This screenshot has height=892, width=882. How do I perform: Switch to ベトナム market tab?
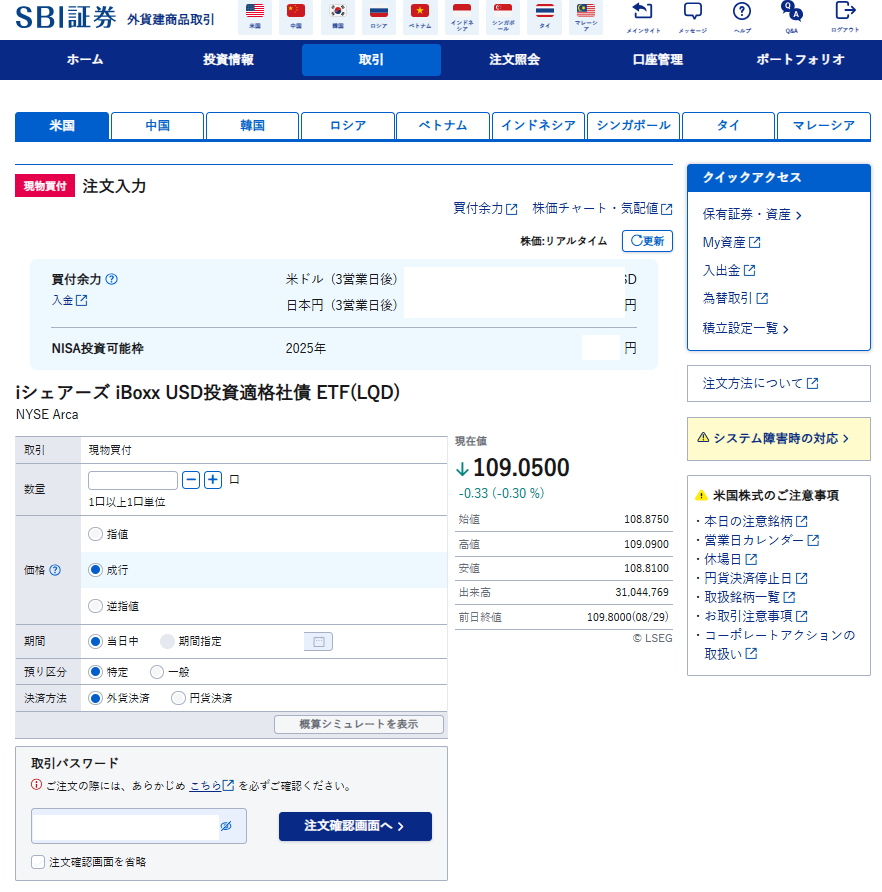coord(443,126)
